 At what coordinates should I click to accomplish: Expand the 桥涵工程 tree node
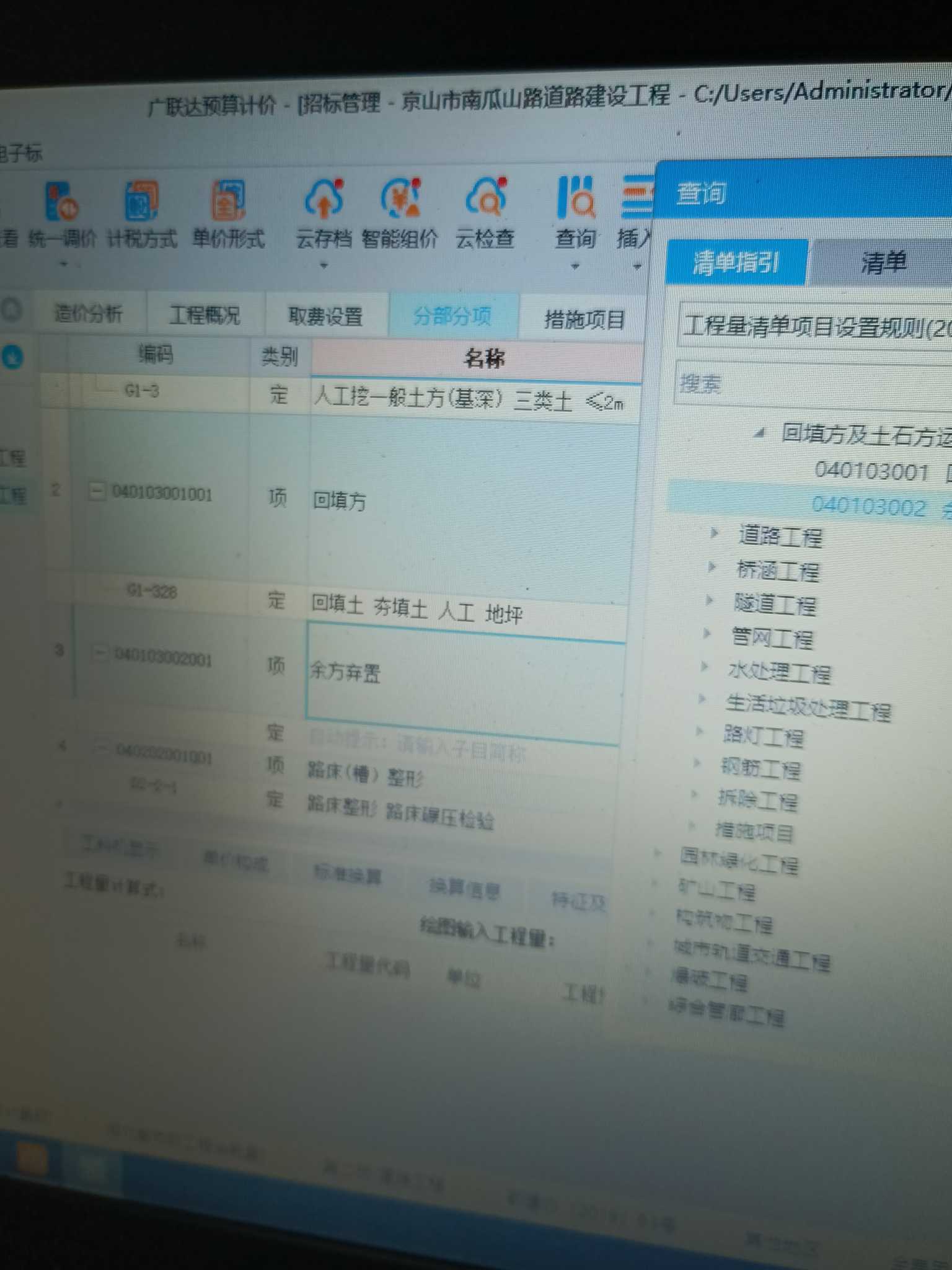click(x=712, y=566)
